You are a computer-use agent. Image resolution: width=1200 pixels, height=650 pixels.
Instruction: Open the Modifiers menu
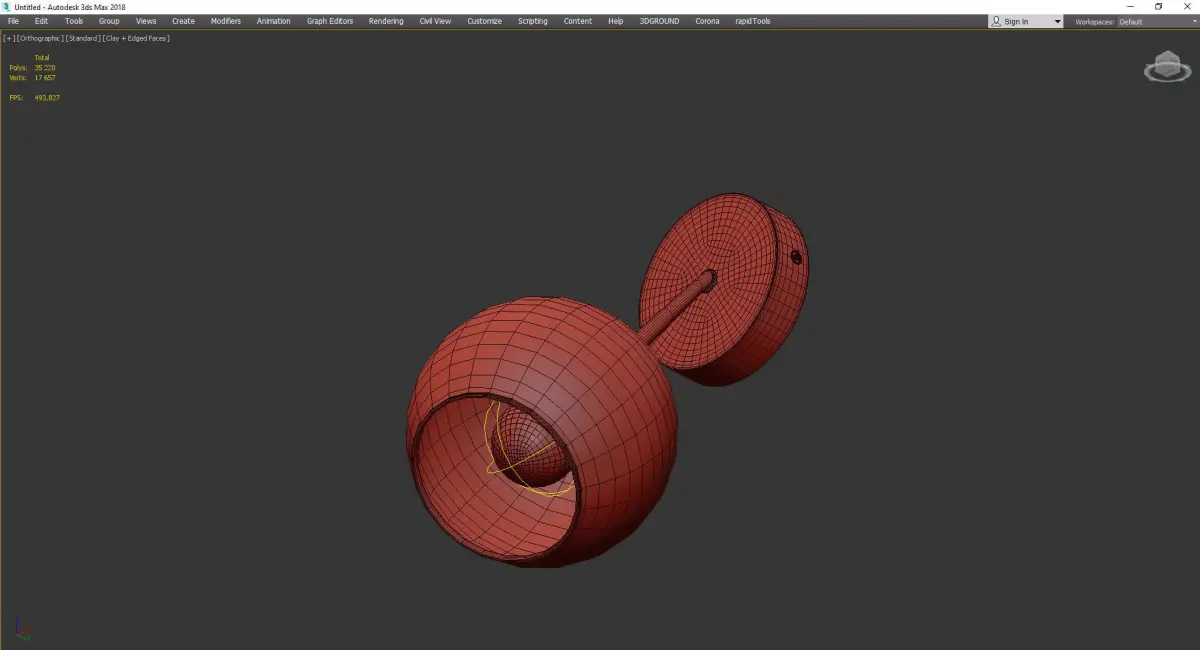point(226,21)
